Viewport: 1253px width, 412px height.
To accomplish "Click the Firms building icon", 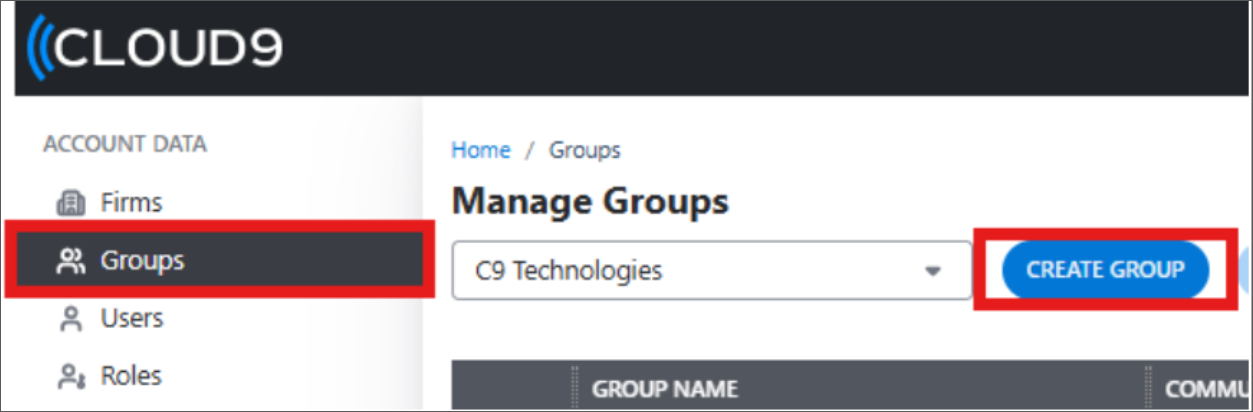I will tap(69, 204).
